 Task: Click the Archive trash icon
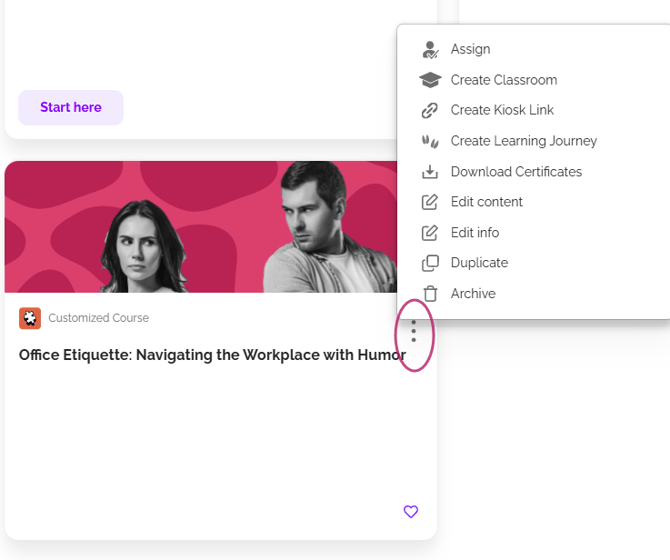[x=430, y=293]
